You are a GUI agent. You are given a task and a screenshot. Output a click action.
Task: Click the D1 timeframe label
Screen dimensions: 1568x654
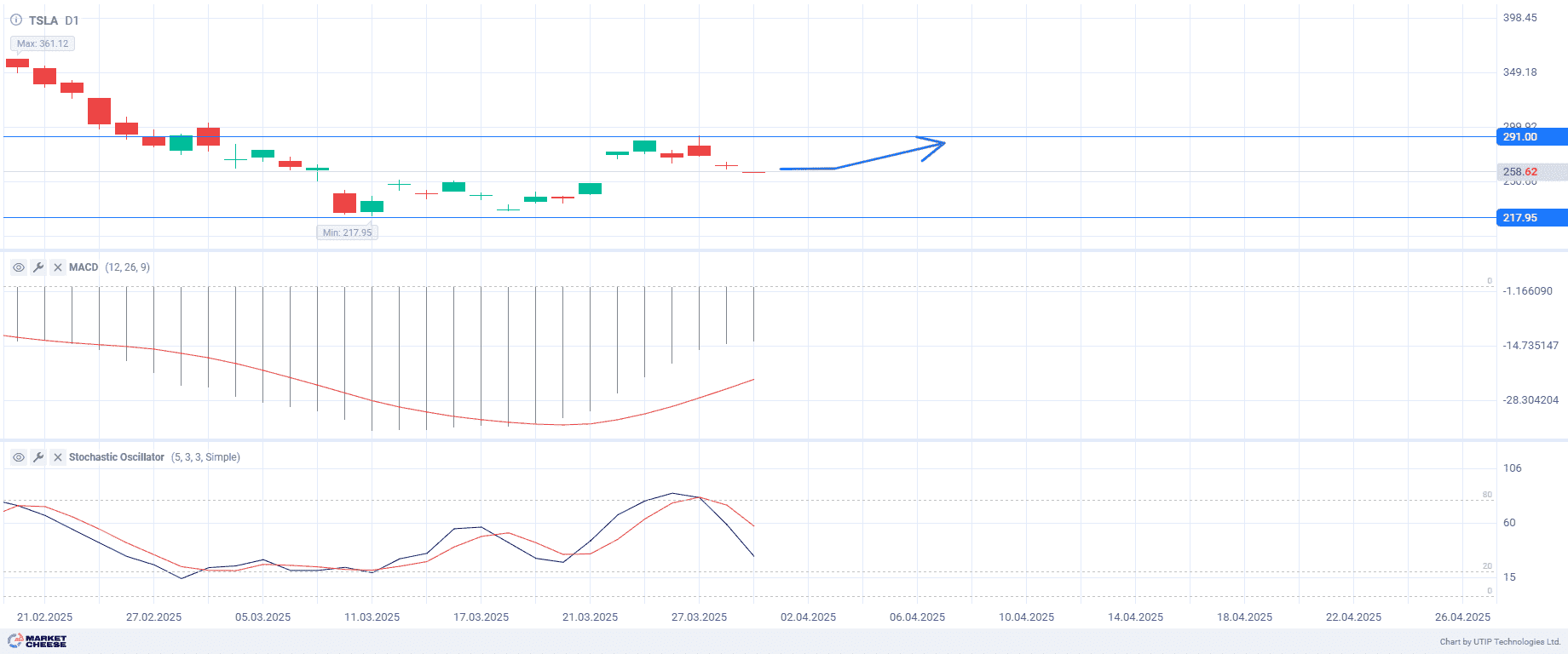72,20
